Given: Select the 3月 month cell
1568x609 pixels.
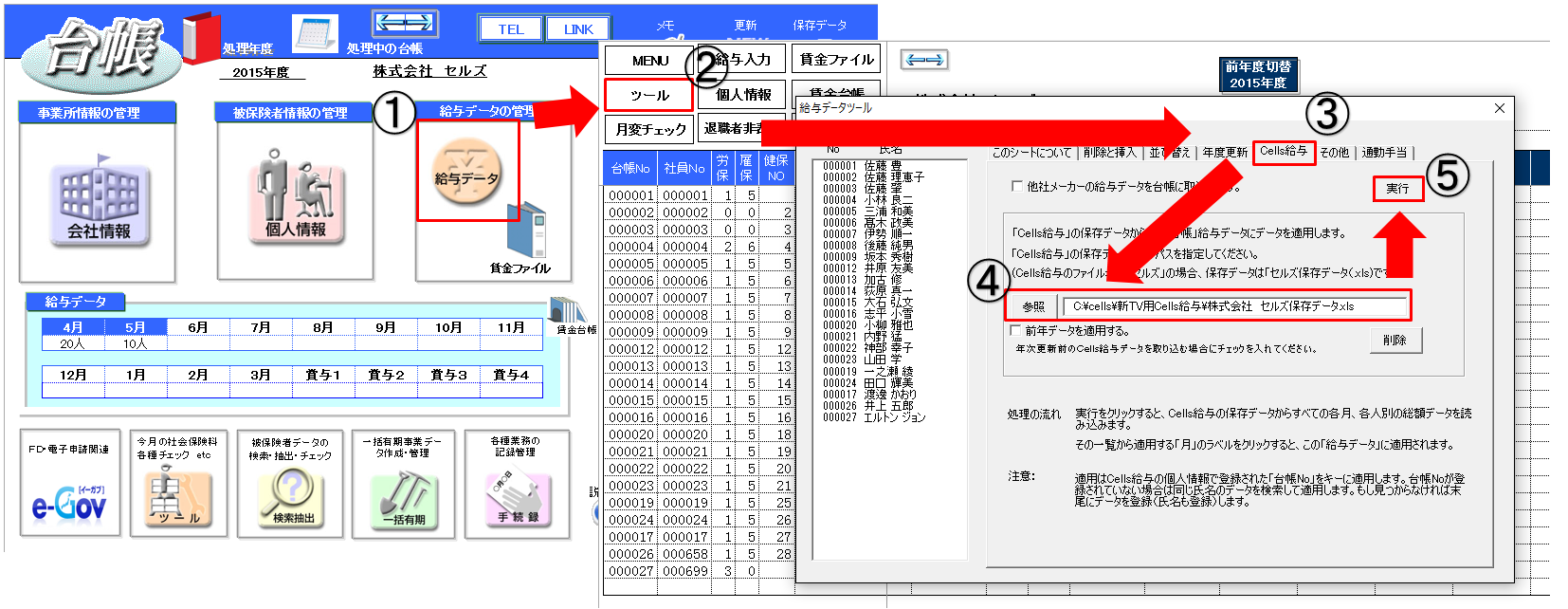Looking at the screenshot, I should coord(261,375).
